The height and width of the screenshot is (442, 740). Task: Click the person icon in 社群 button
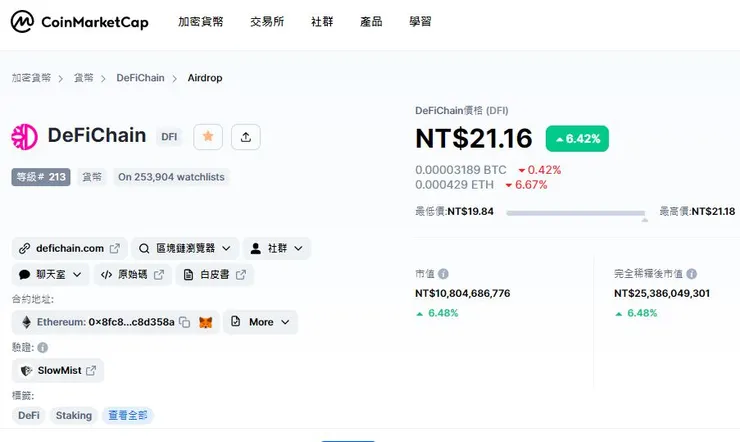(255, 249)
